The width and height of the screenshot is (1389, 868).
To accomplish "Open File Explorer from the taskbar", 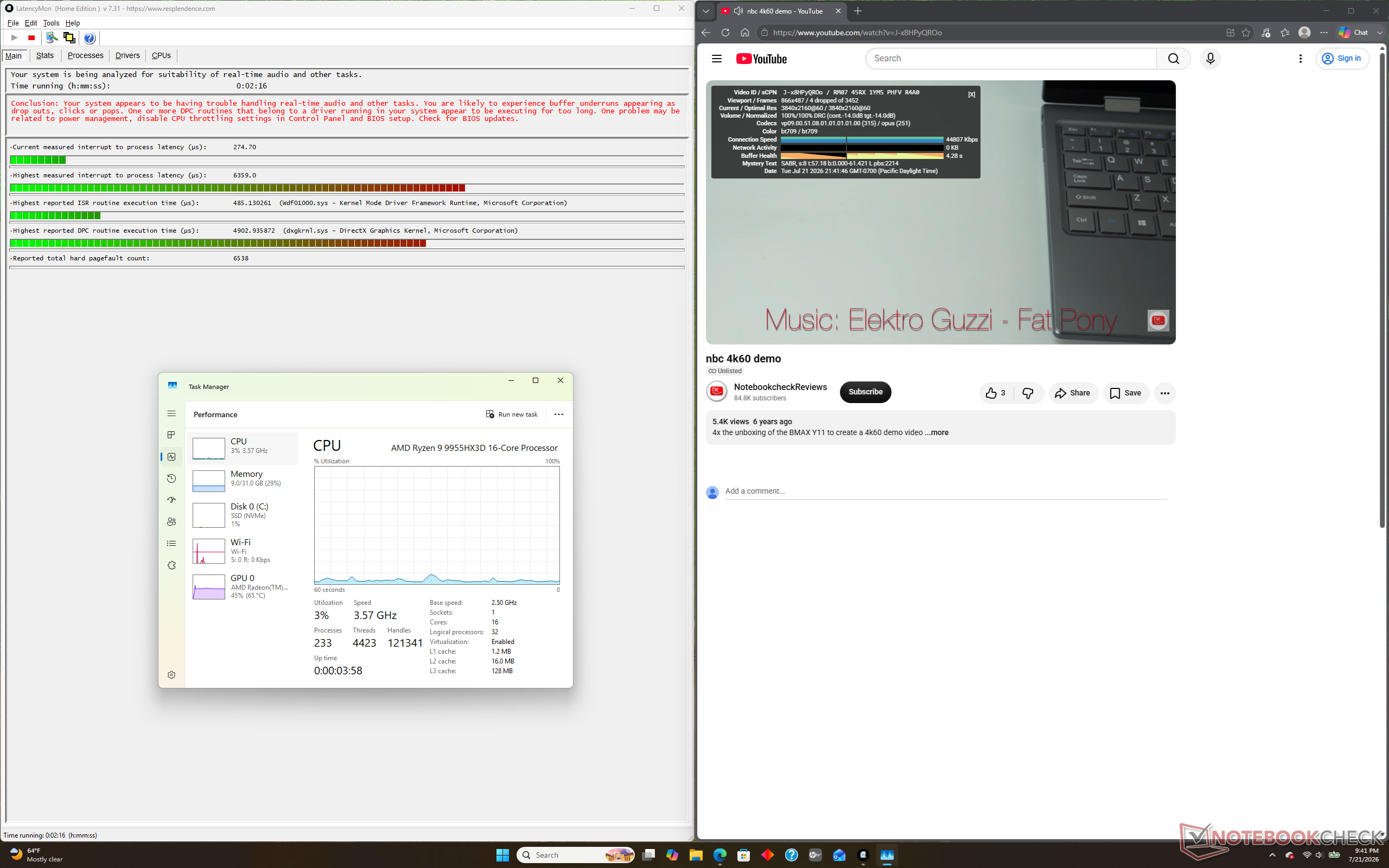I will (x=696, y=856).
